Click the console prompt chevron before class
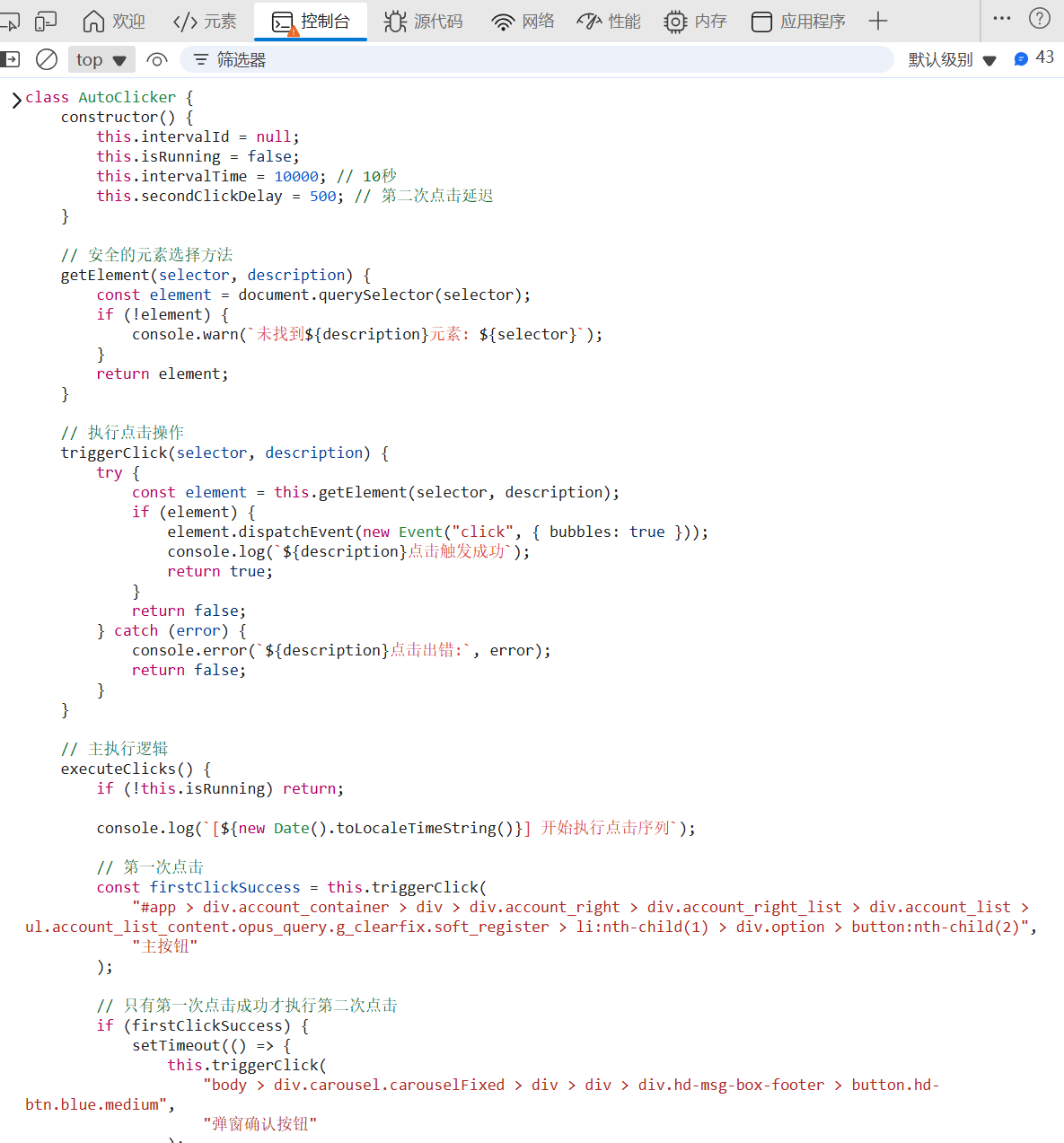The width and height of the screenshot is (1064, 1143). (16, 100)
